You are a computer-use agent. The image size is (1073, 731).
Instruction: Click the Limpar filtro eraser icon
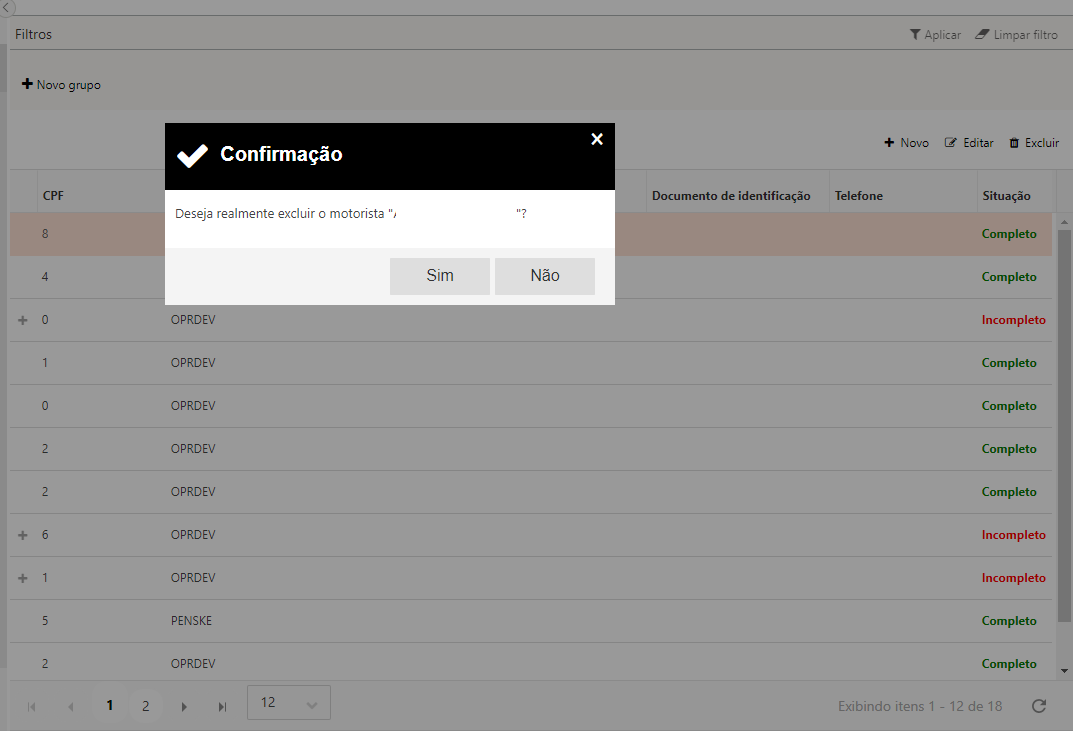point(981,35)
